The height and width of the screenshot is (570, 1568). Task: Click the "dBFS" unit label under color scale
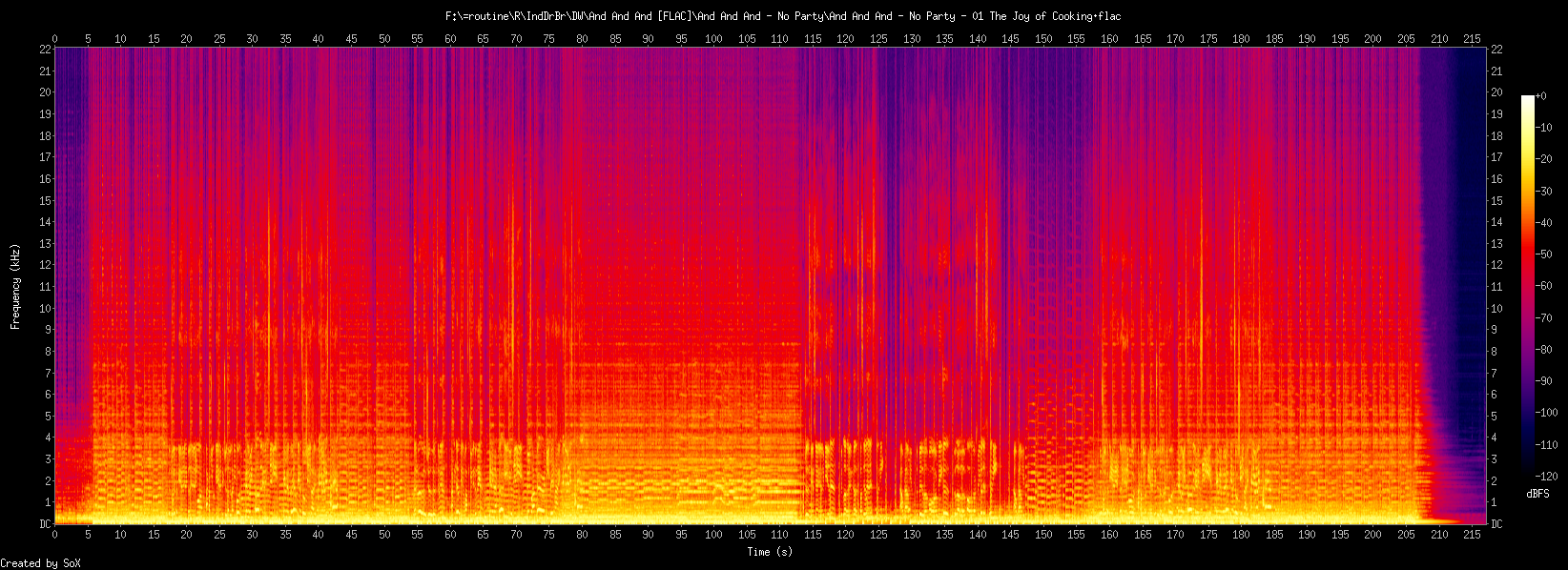coord(1537,494)
